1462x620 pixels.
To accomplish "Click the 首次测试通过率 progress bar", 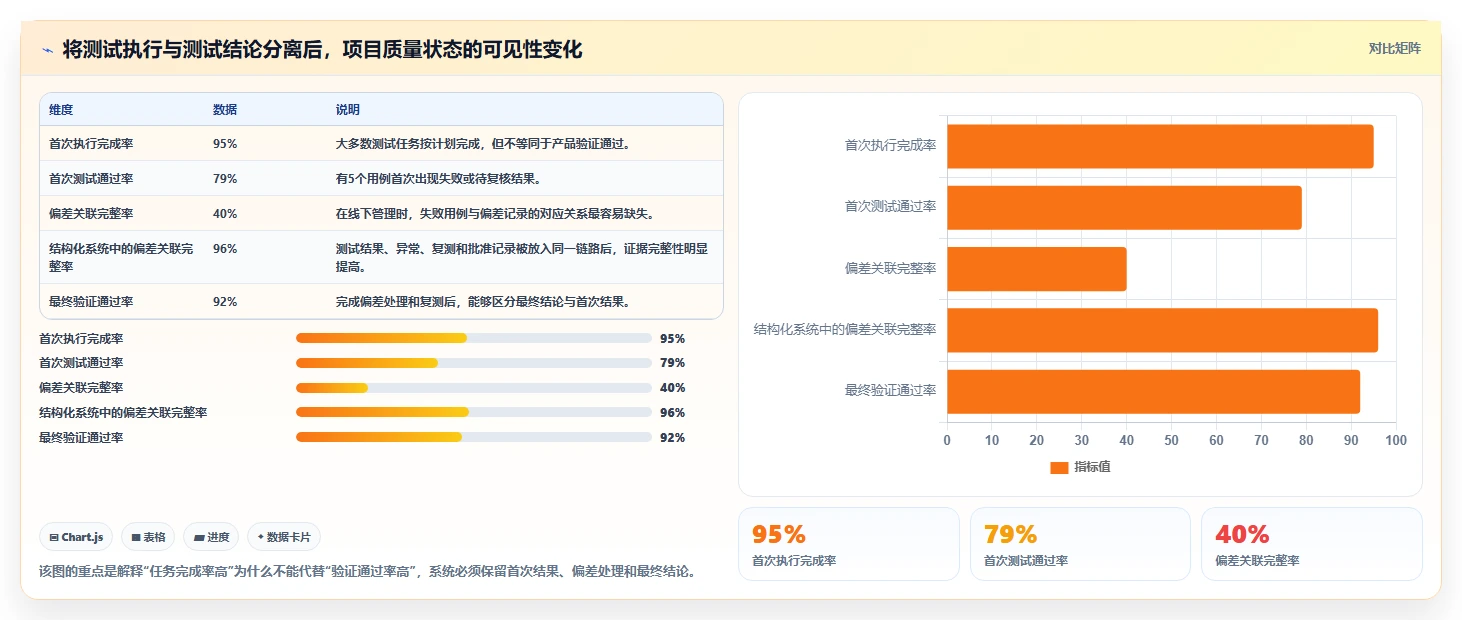I will click(x=474, y=363).
